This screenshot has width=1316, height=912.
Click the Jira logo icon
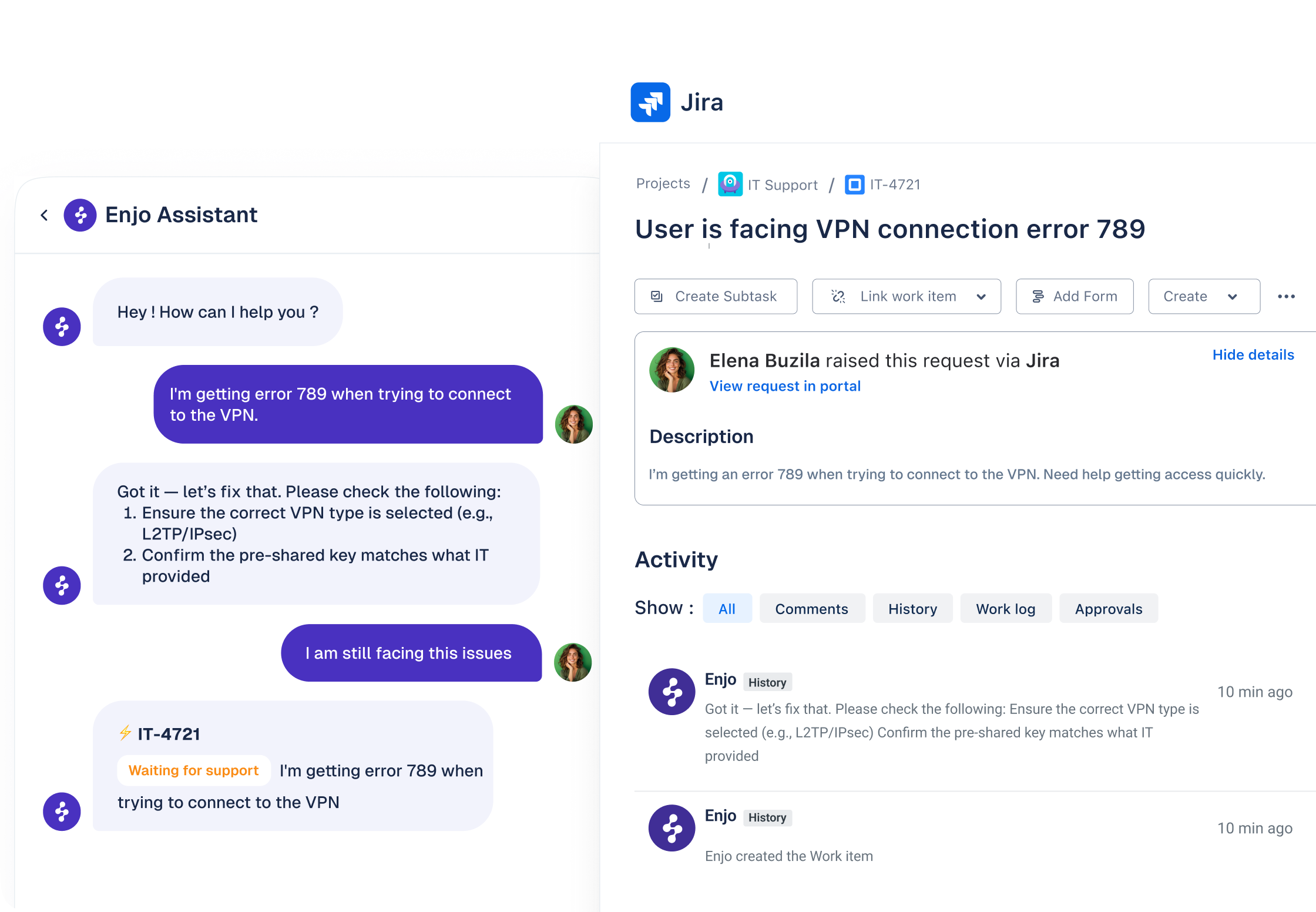(650, 102)
